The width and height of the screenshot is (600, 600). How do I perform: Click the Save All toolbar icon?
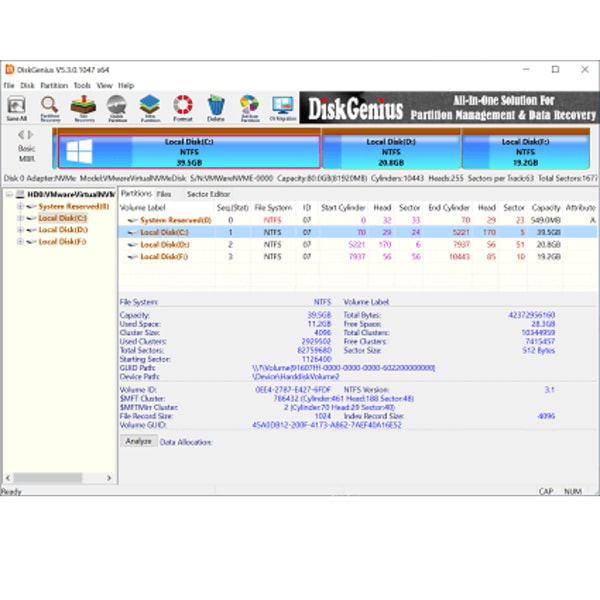[16, 108]
